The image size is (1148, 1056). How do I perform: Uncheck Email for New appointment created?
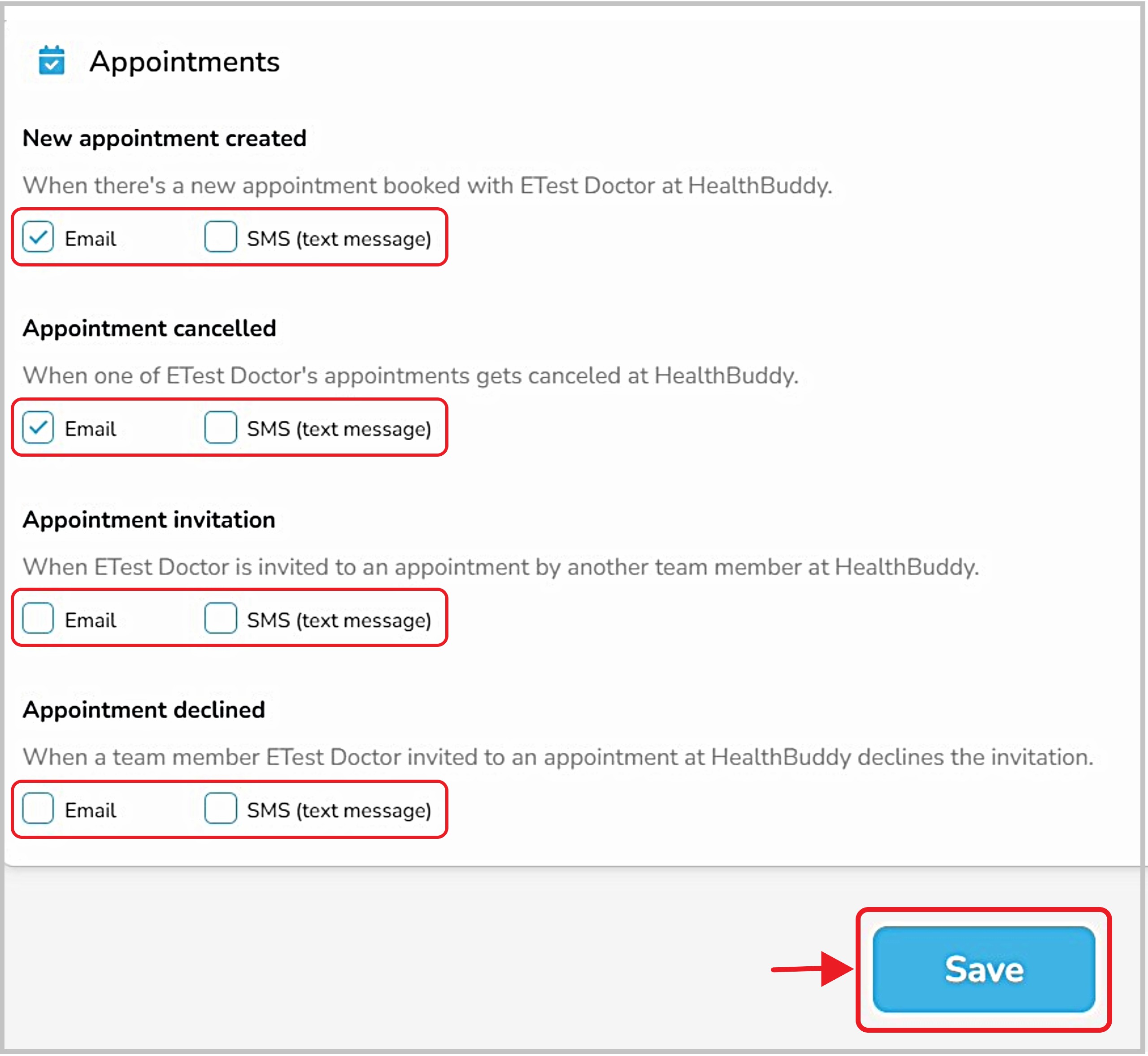pyautogui.click(x=38, y=236)
